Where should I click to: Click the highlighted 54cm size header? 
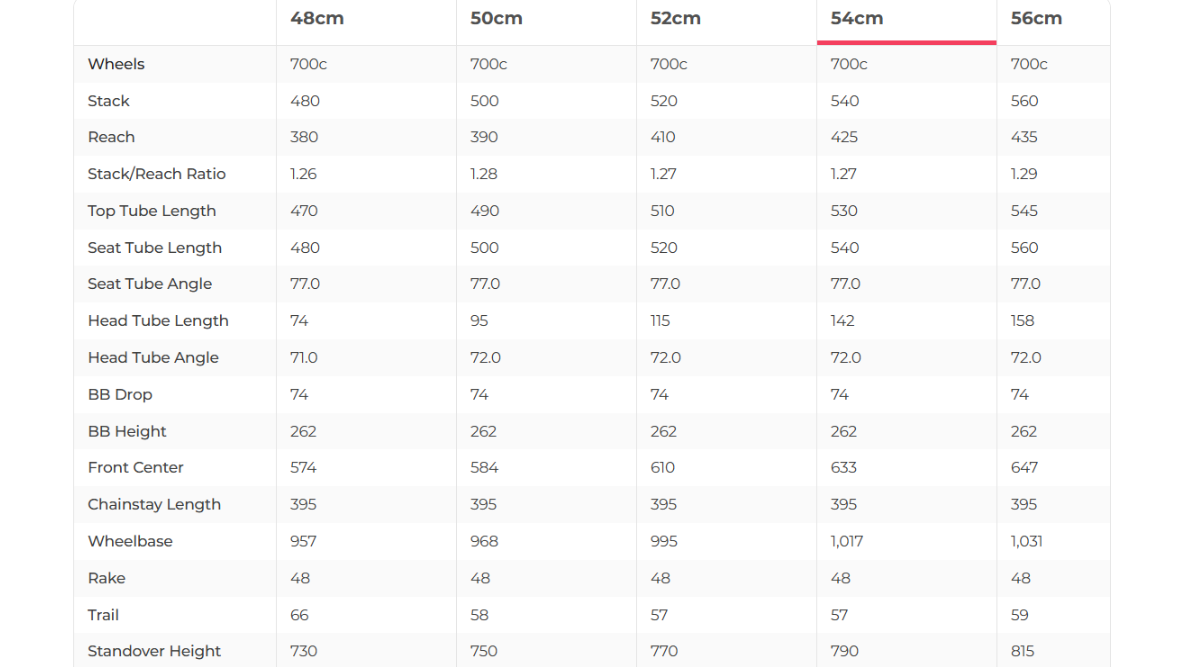coord(857,19)
